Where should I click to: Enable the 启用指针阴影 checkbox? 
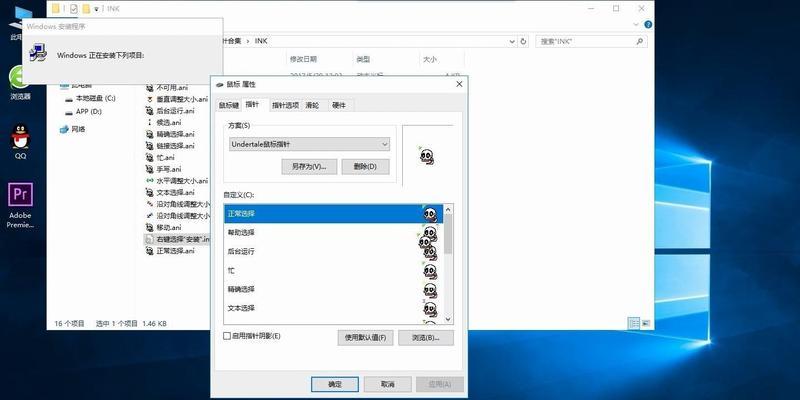click(227, 336)
